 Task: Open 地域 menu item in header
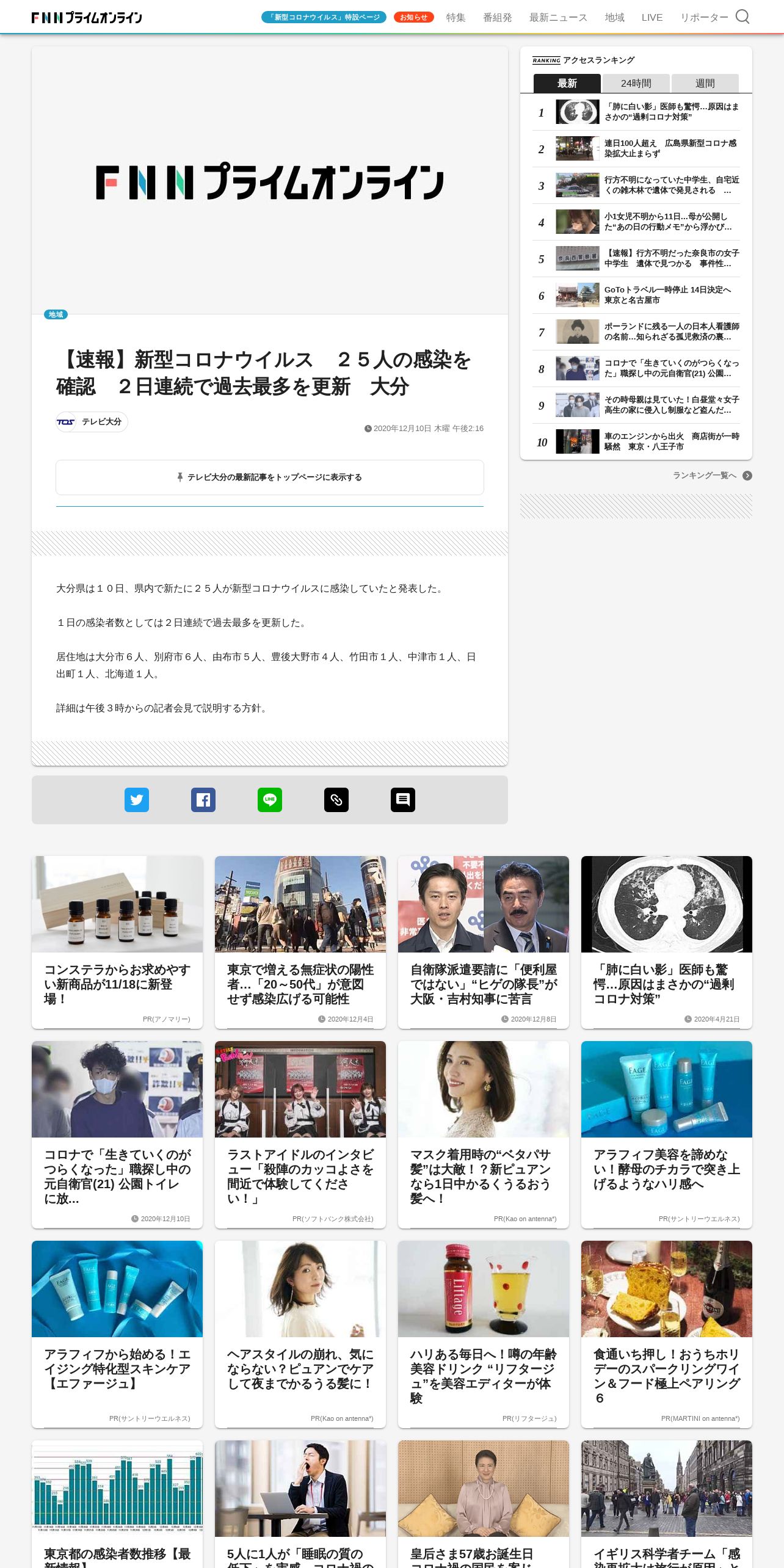point(615,17)
